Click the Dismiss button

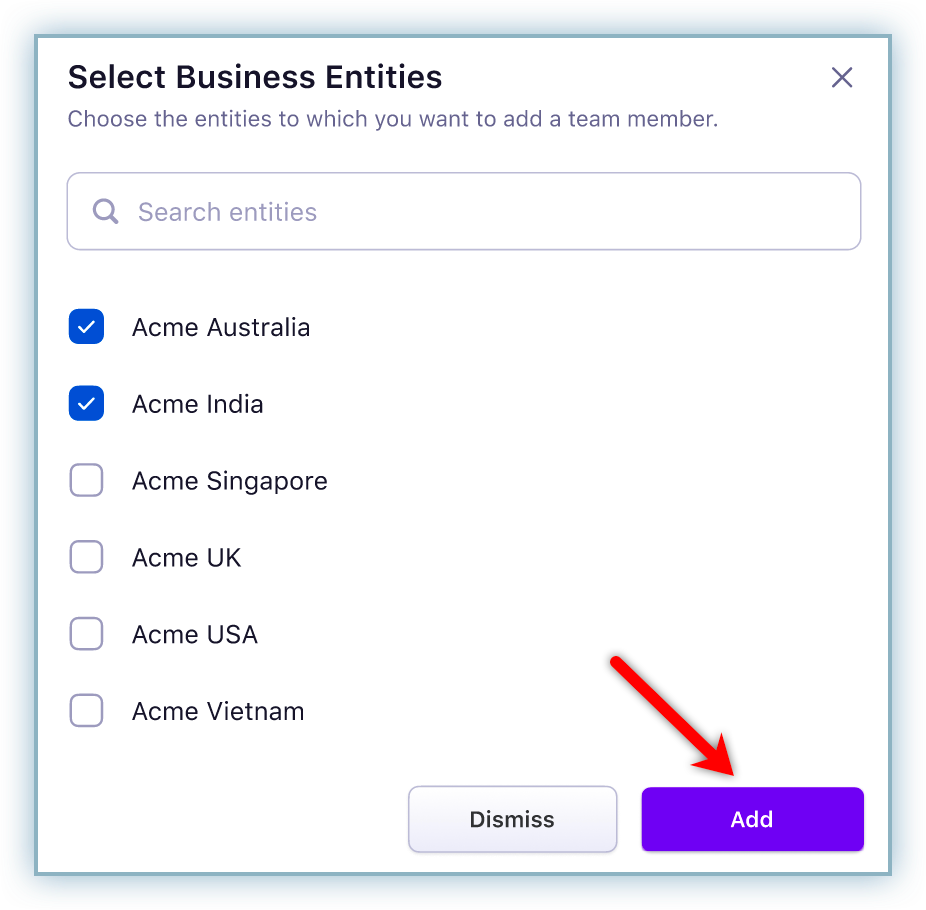[512, 819]
